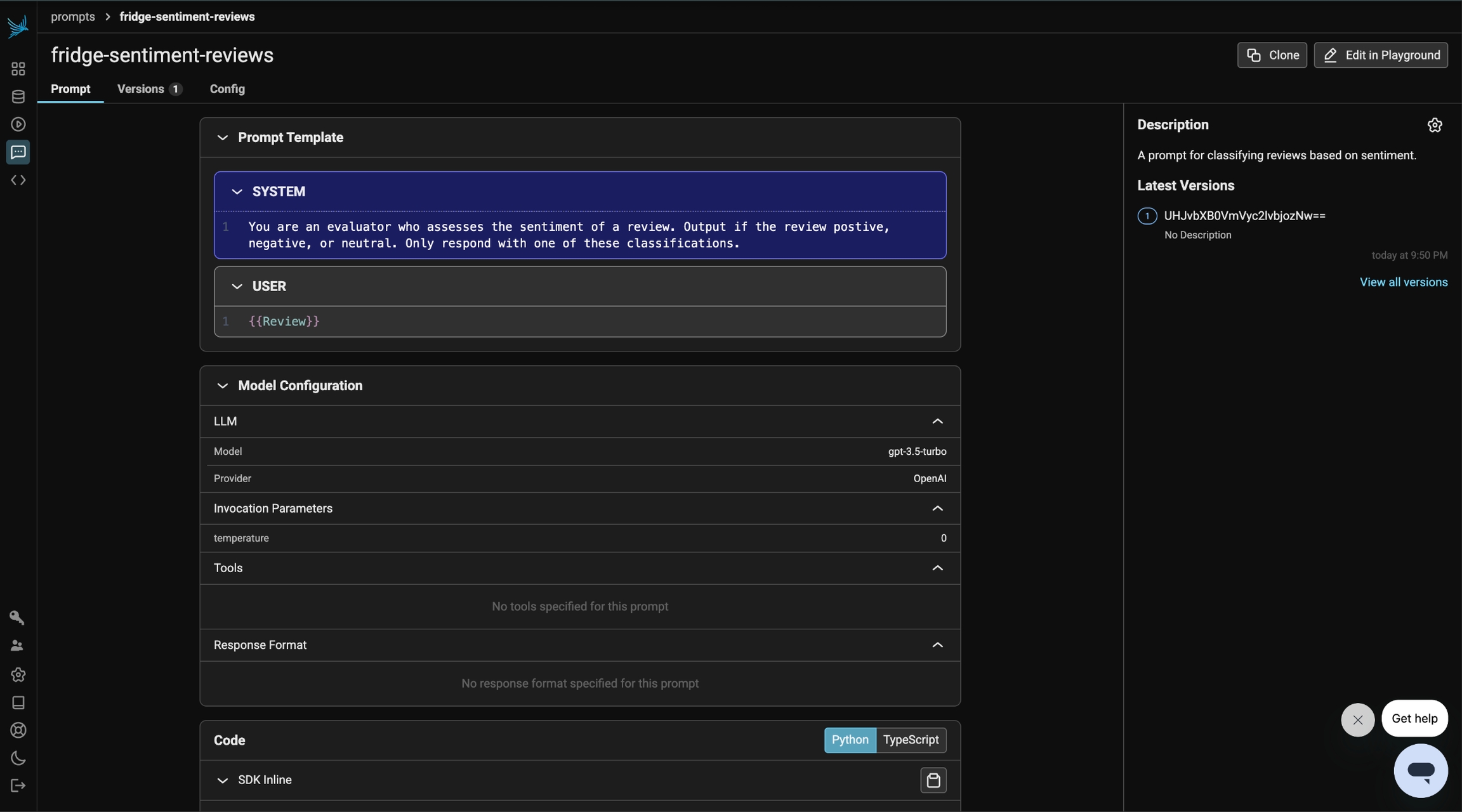Toggle dark mode moon icon
The width and height of the screenshot is (1462, 812).
click(x=18, y=758)
